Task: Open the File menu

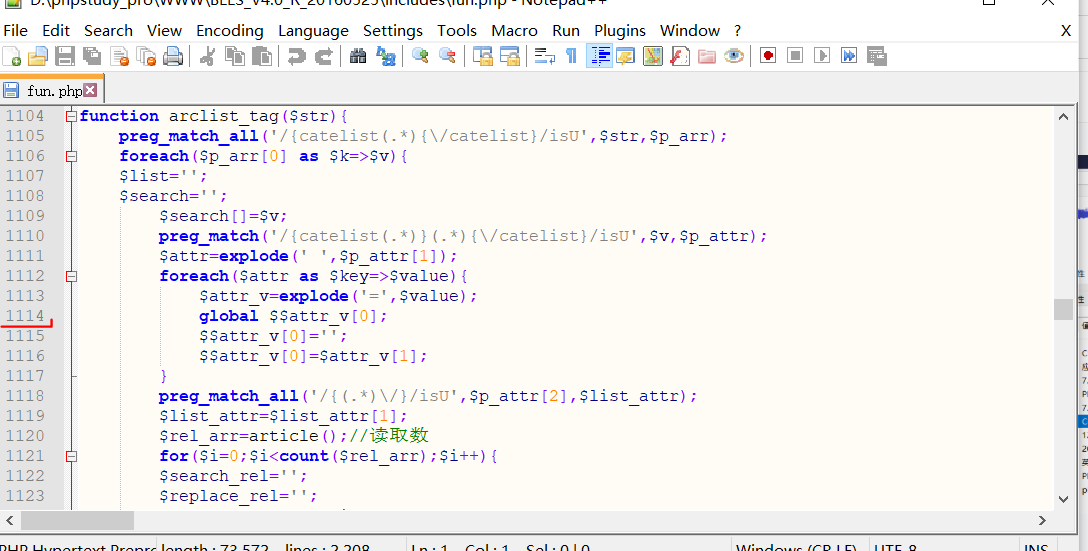Action: click(15, 31)
